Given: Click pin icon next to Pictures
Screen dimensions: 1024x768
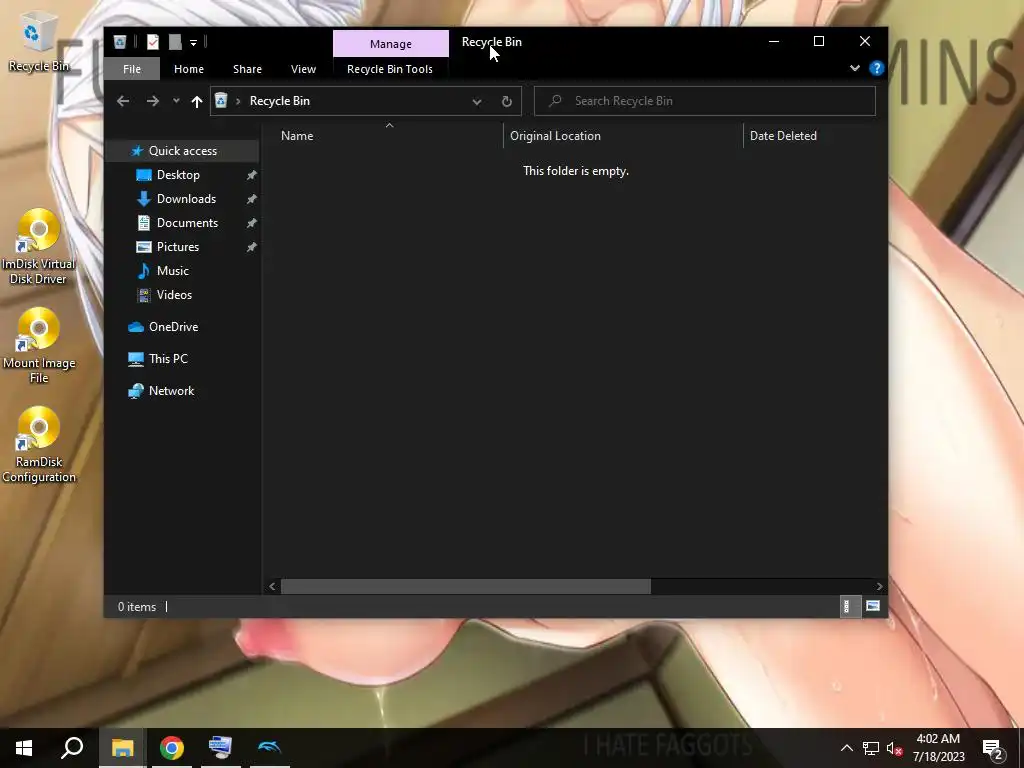Looking at the screenshot, I should coord(251,248).
